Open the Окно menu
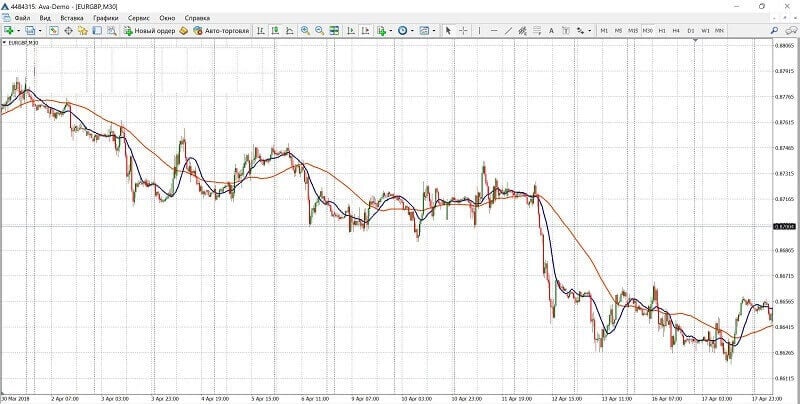Viewport: 800px width, 404px height. (x=167, y=18)
